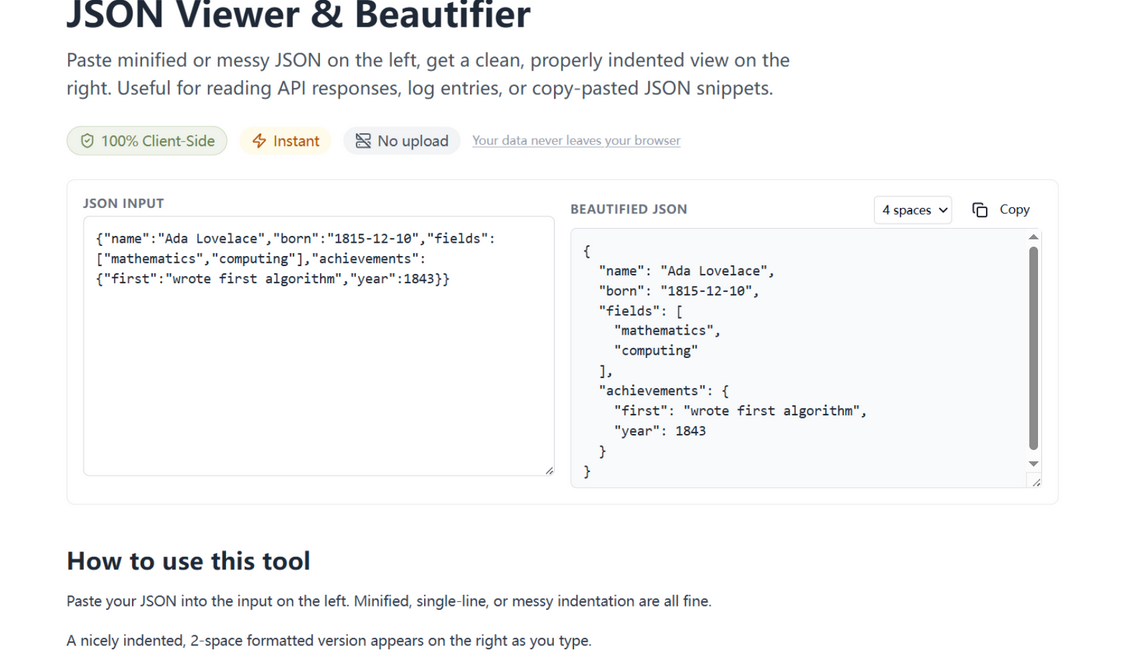Click the no-upload icon in No upload badge
Image resolution: width=1140 pixels, height=660 pixels.
(363, 141)
